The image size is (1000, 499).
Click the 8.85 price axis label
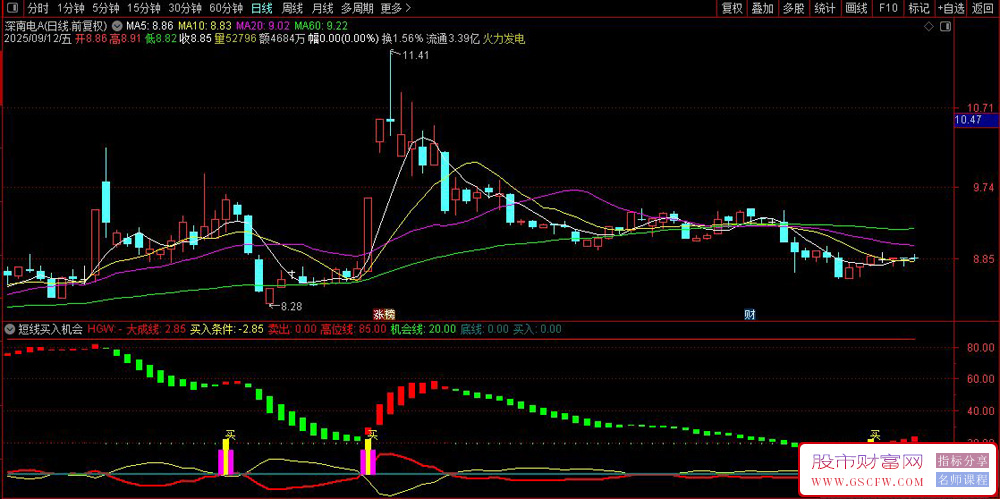pos(983,259)
